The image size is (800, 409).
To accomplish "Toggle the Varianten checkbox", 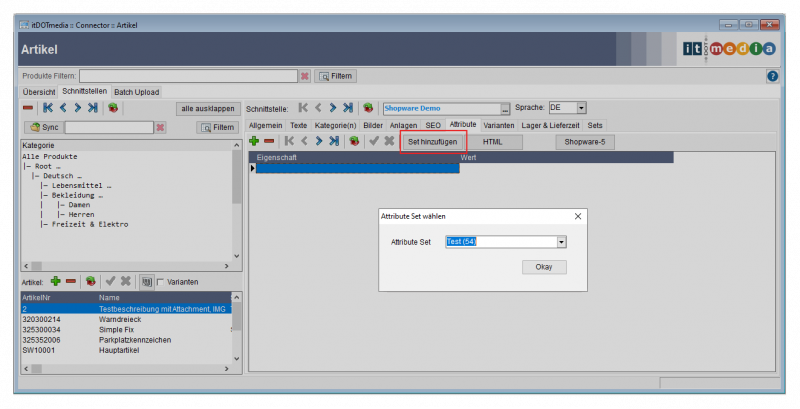I will pos(160,283).
